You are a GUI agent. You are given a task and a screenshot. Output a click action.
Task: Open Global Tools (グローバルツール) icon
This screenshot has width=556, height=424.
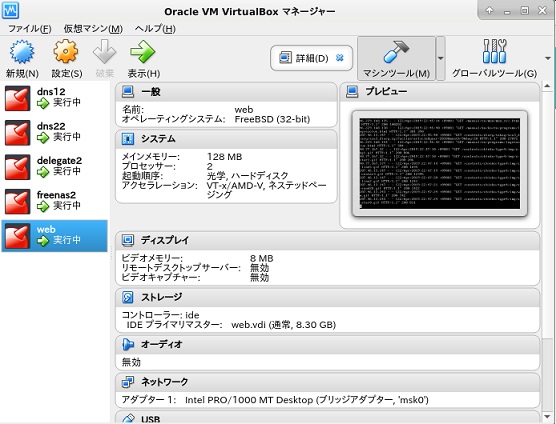pos(494,51)
